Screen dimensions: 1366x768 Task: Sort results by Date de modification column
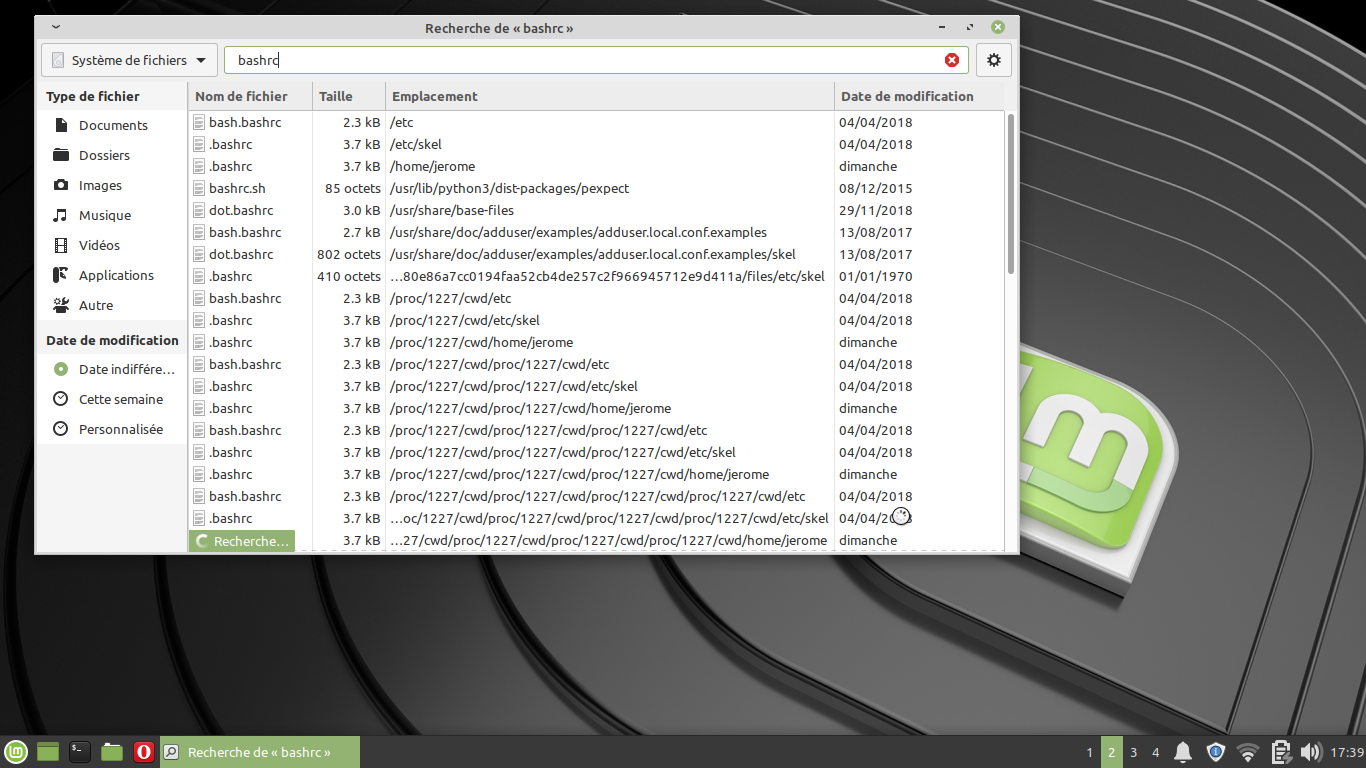907,96
